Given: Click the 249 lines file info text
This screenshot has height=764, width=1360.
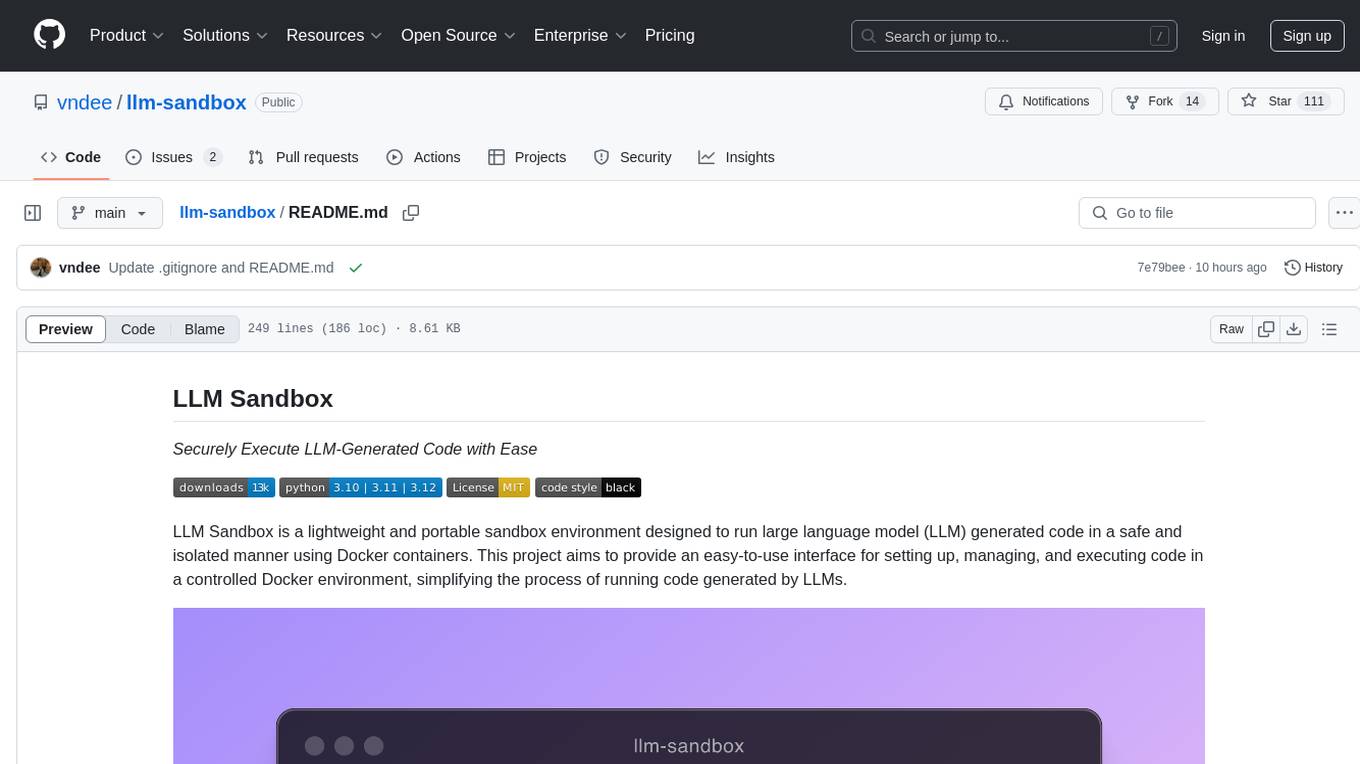Looking at the screenshot, I should tap(354, 329).
